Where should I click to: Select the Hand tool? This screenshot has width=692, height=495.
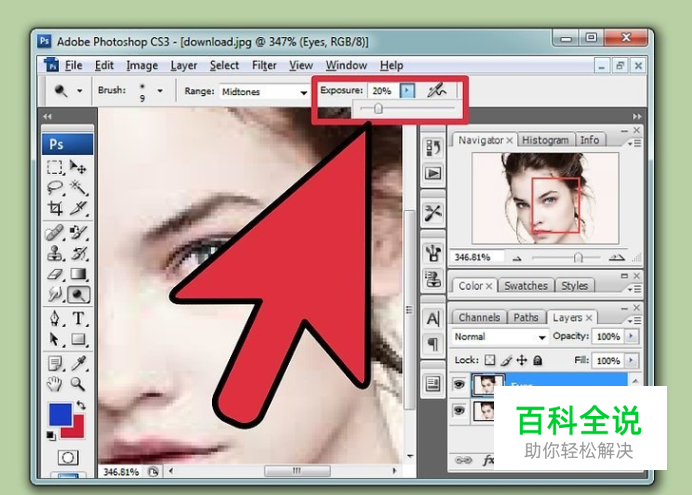pyautogui.click(x=55, y=384)
